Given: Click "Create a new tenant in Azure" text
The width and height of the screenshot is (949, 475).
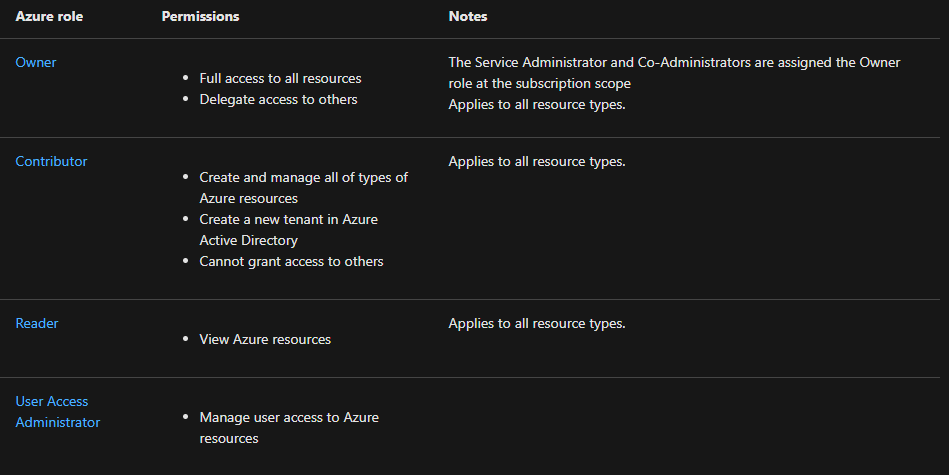Looking at the screenshot, I should (x=288, y=219).
